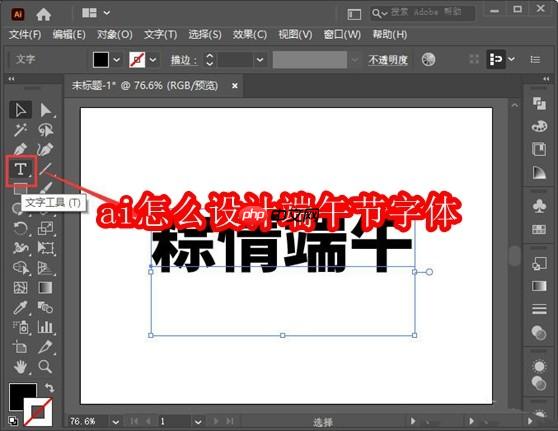Close the 未标题-1 document tab
The width and height of the screenshot is (558, 431).
(235, 86)
